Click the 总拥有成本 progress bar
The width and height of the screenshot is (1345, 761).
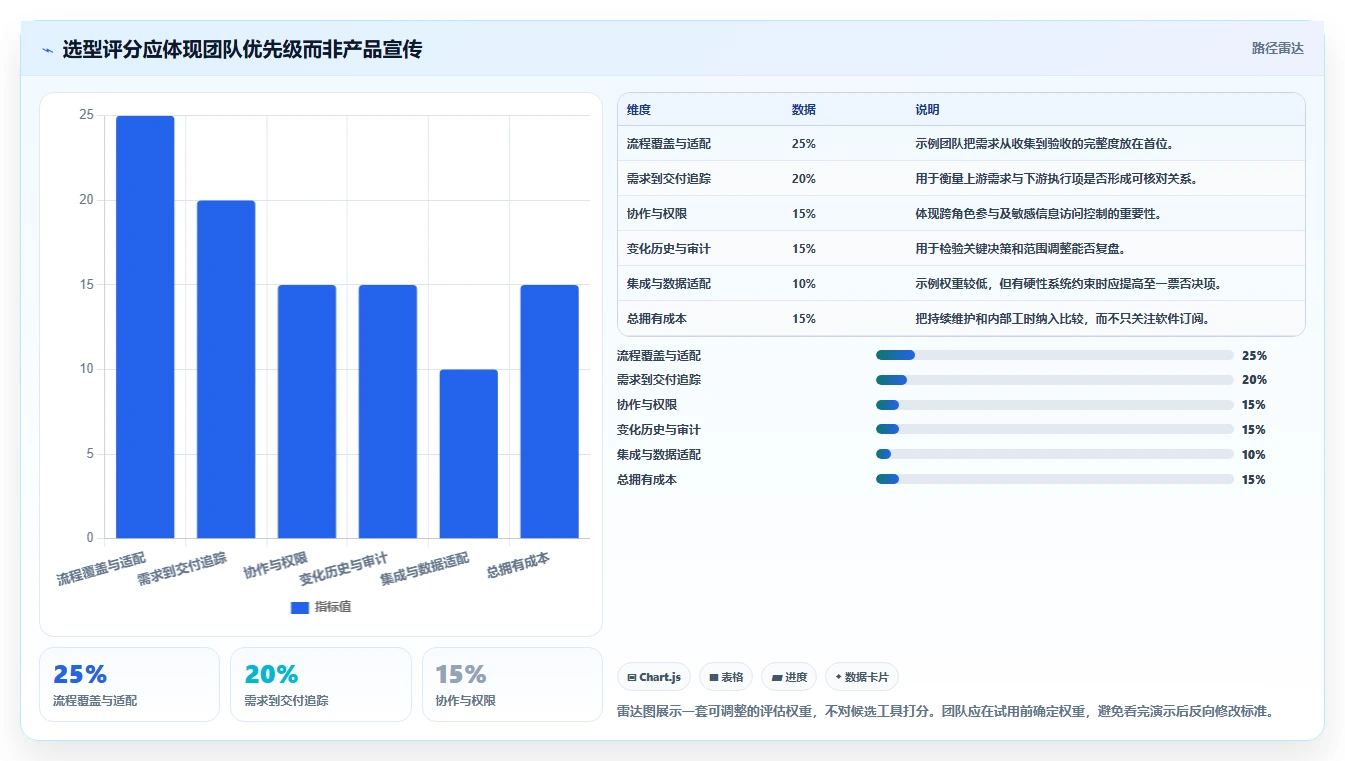(x=1055, y=479)
